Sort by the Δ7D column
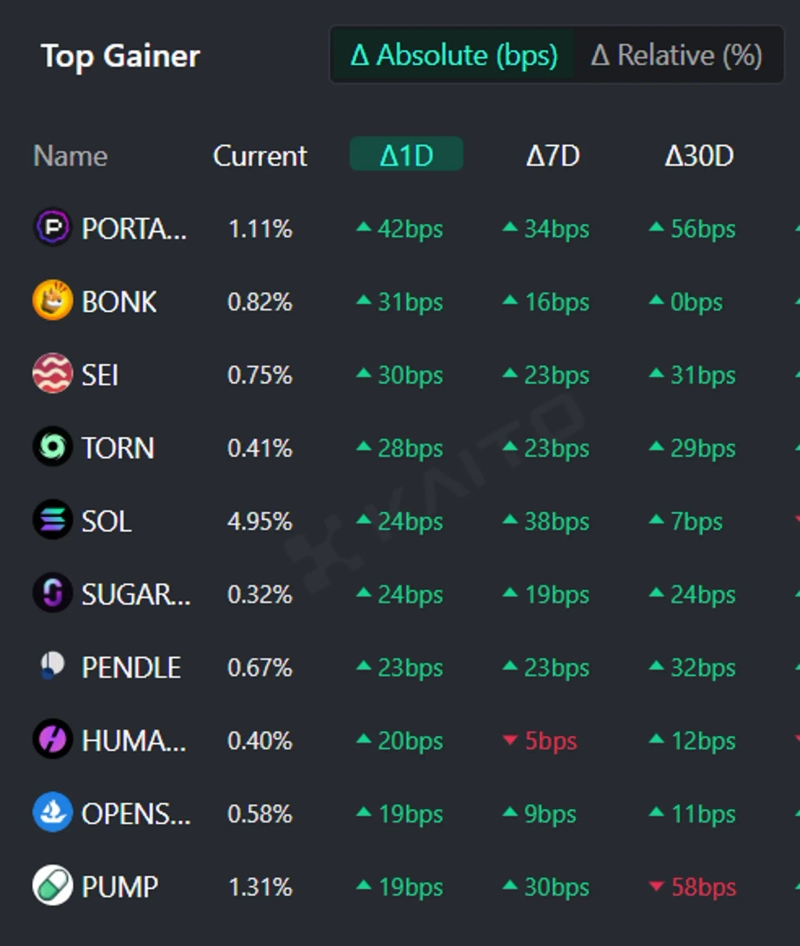The height and width of the screenshot is (946, 800). (553, 156)
